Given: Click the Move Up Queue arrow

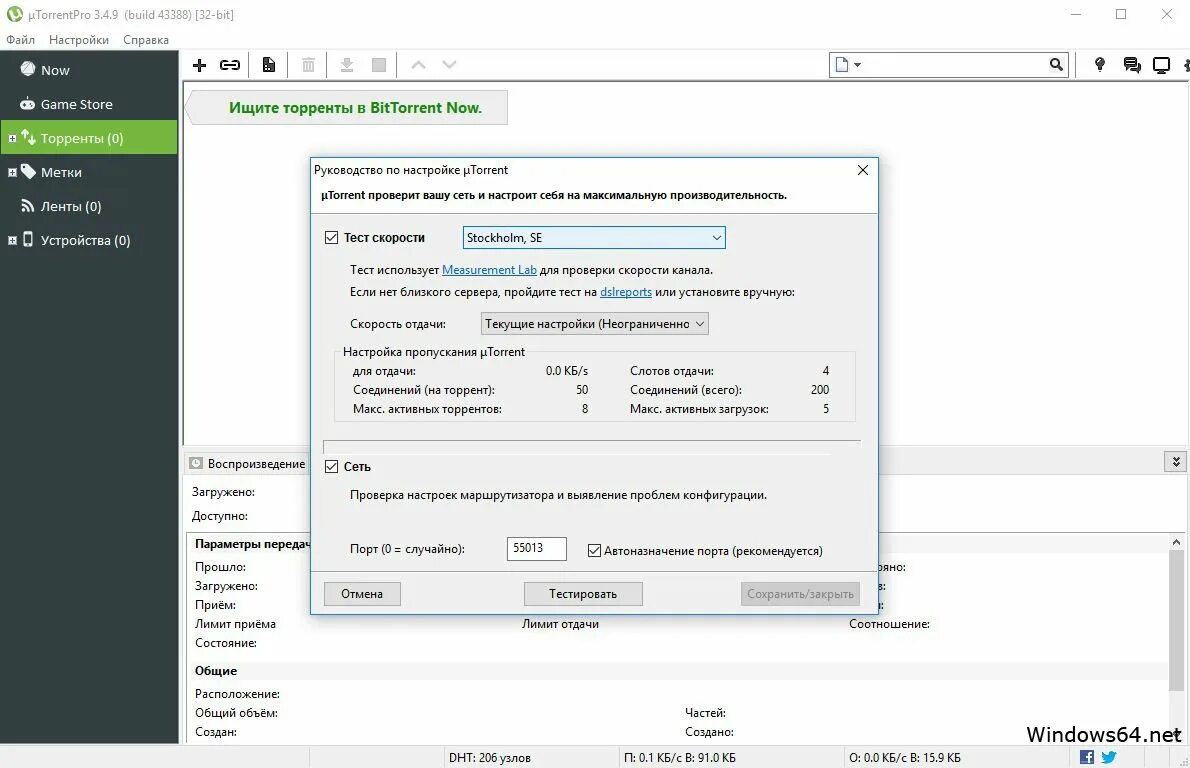Looking at the screenshot, I should [418, 65].
